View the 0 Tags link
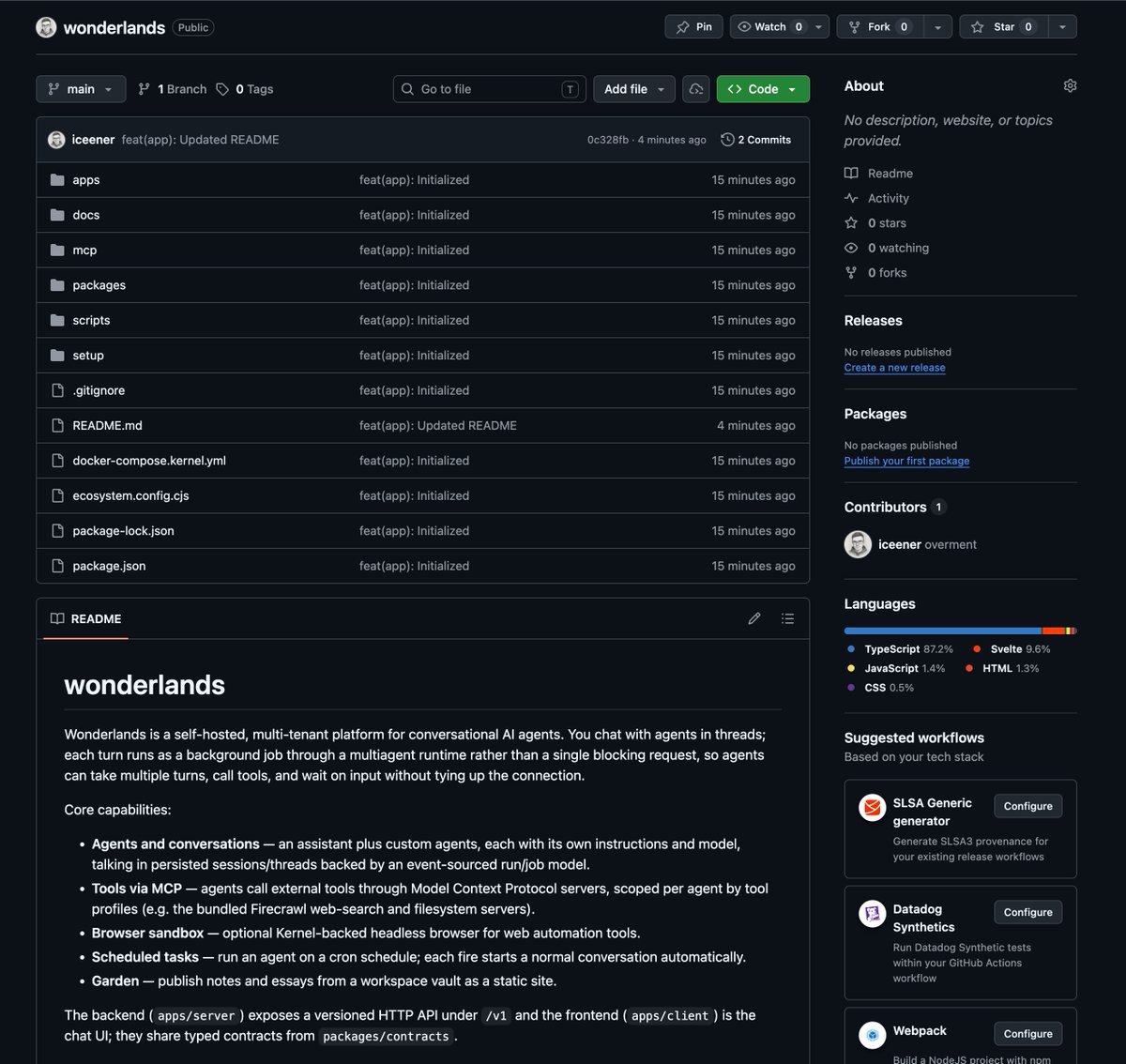Screen dimensions: 1126x1064 pyautogui.click(x=245, y=89)
